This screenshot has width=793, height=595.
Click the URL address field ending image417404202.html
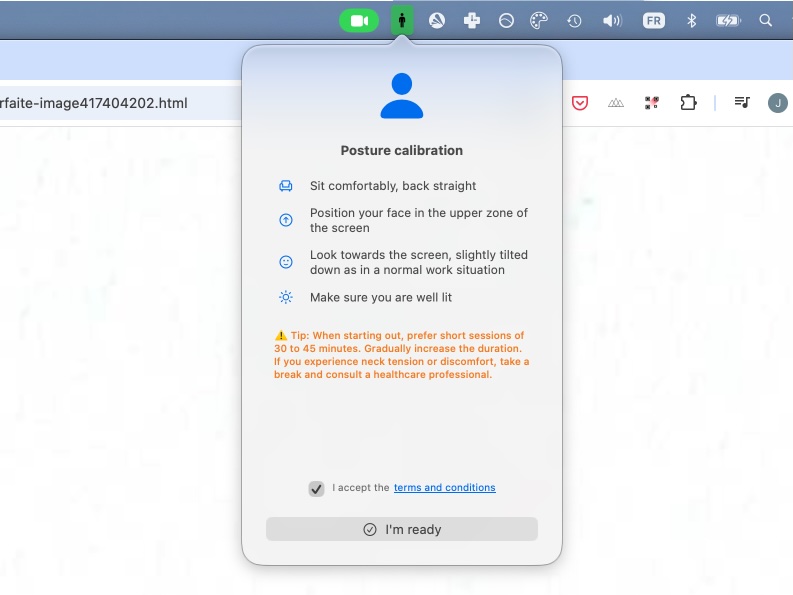click(120, 103)
